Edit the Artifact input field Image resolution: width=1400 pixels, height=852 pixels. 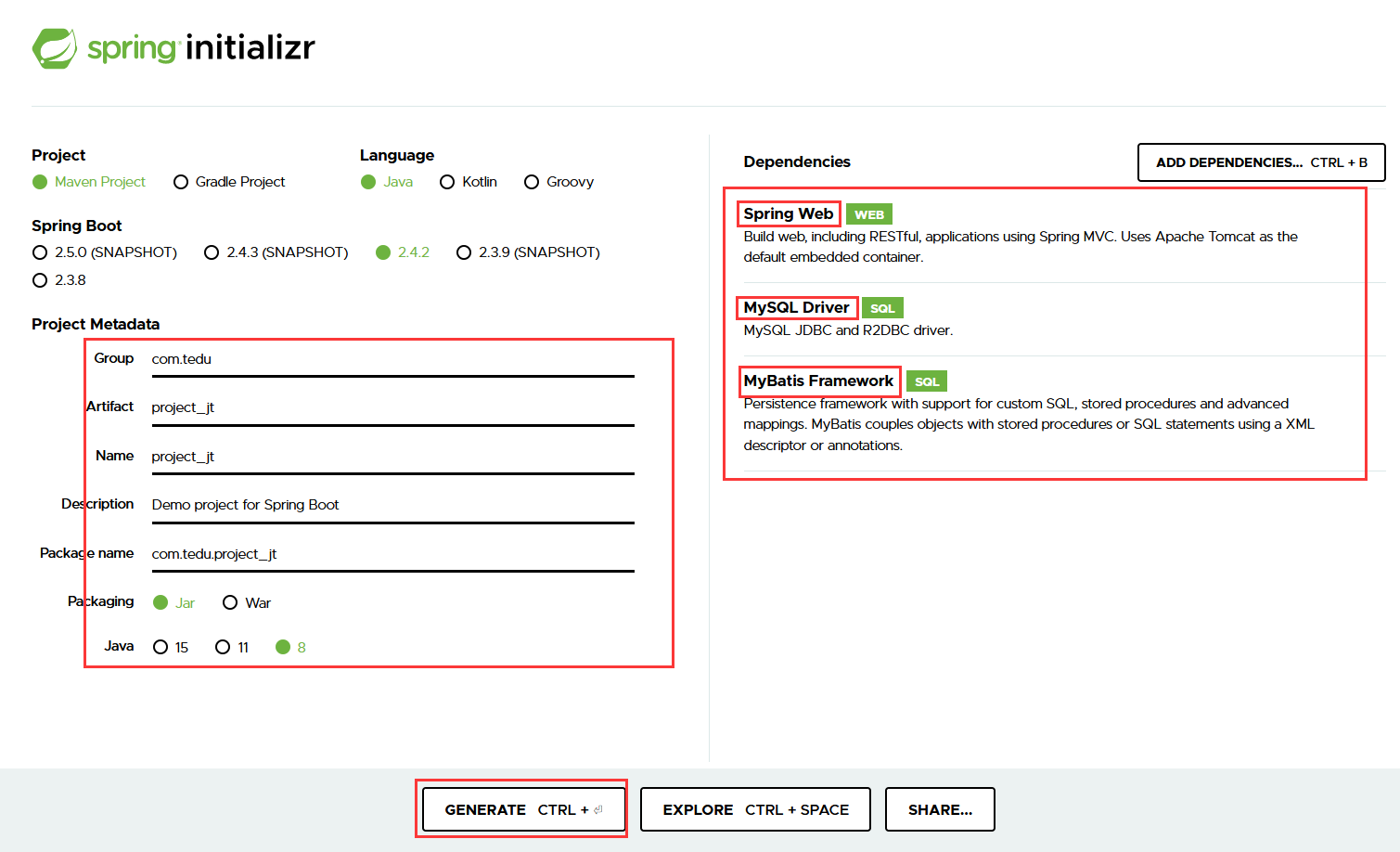(393, 407)
